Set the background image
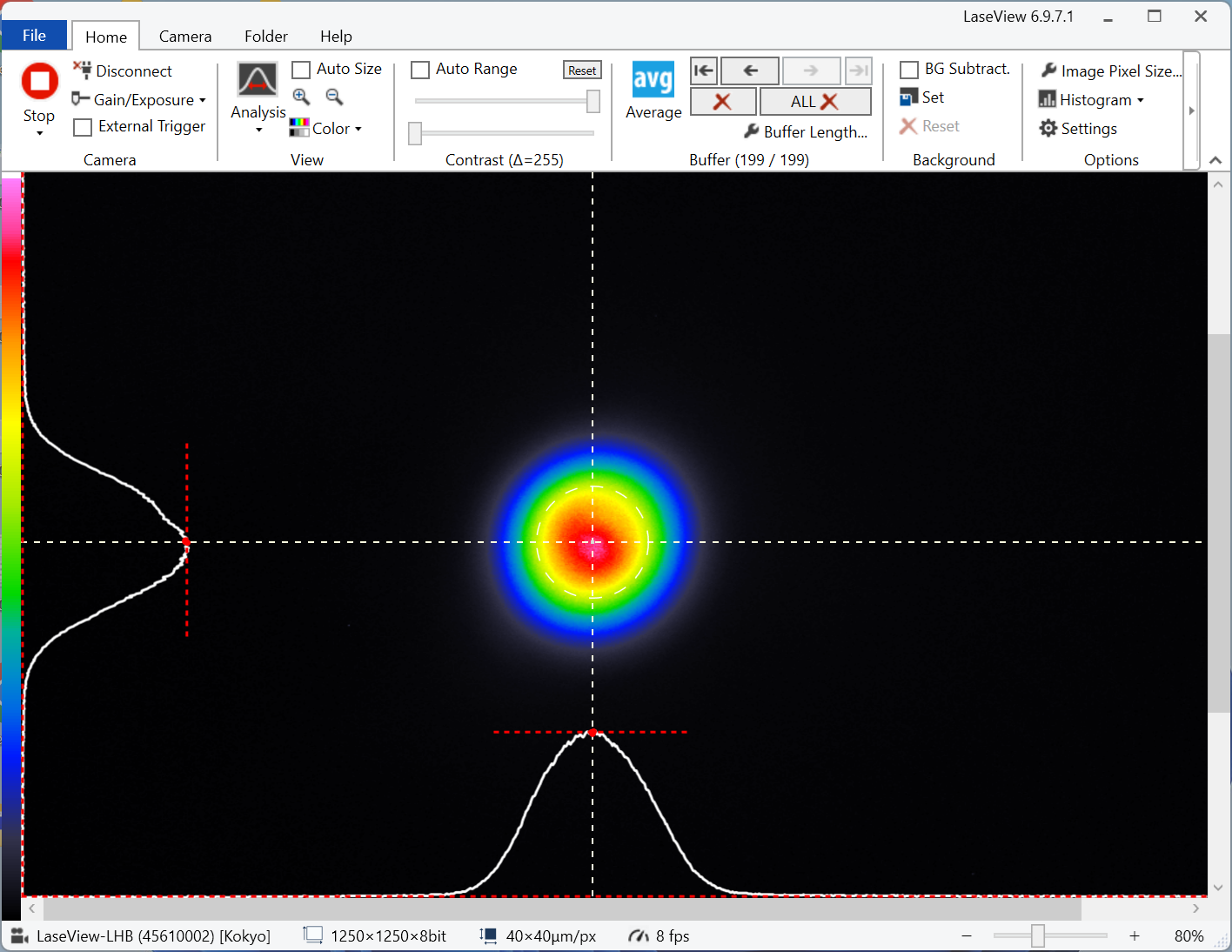The height and width of the screenshot is (952, 1232). click(922, 97)
